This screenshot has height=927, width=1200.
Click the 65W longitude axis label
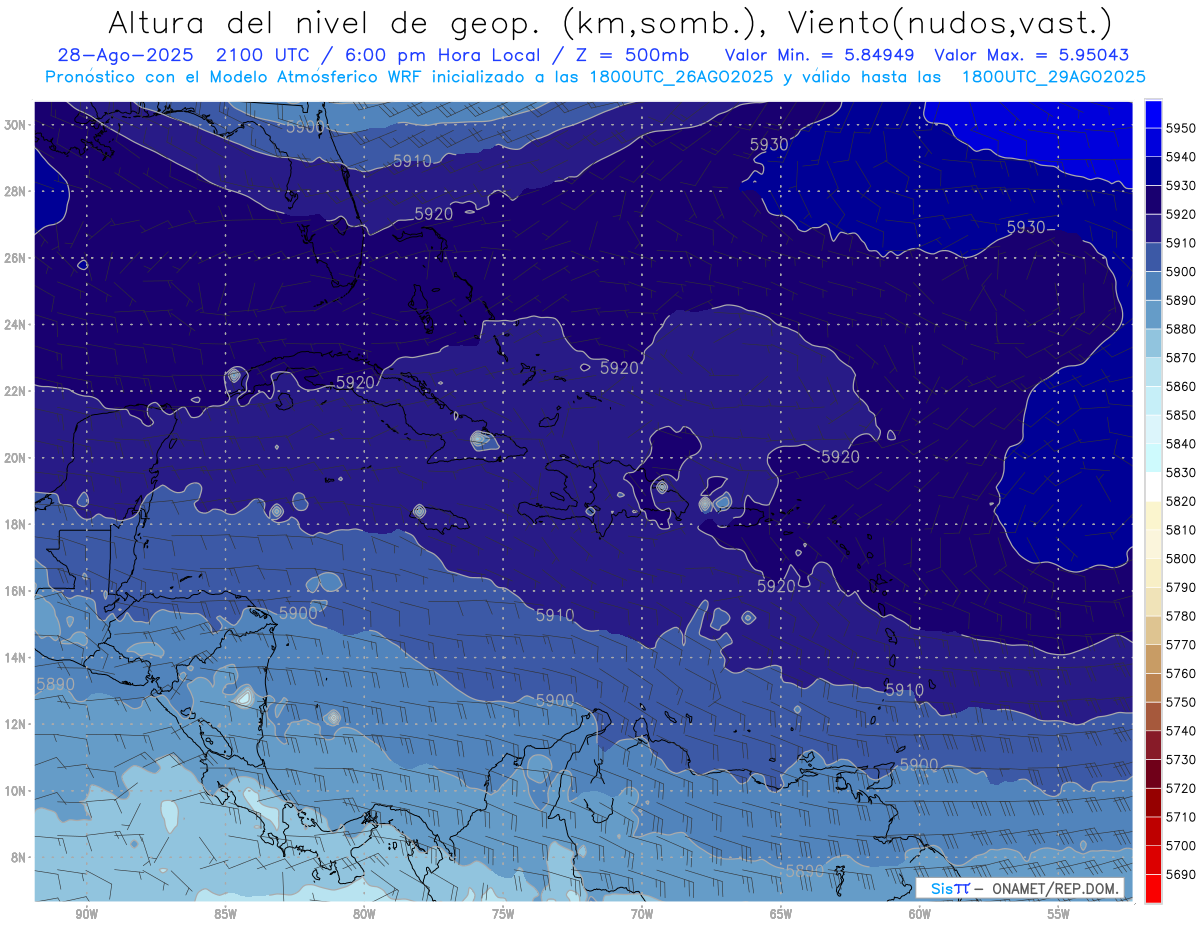tap(781, 914)
